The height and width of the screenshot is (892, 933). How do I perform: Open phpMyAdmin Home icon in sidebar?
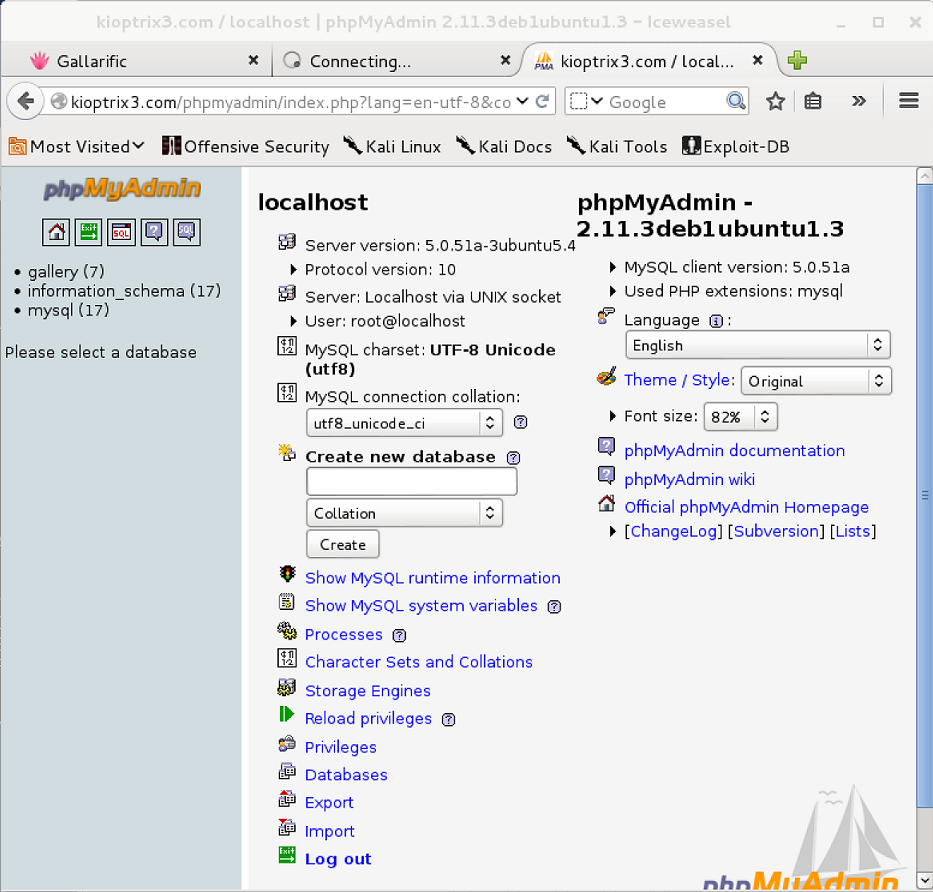click(x=56, y=231)
